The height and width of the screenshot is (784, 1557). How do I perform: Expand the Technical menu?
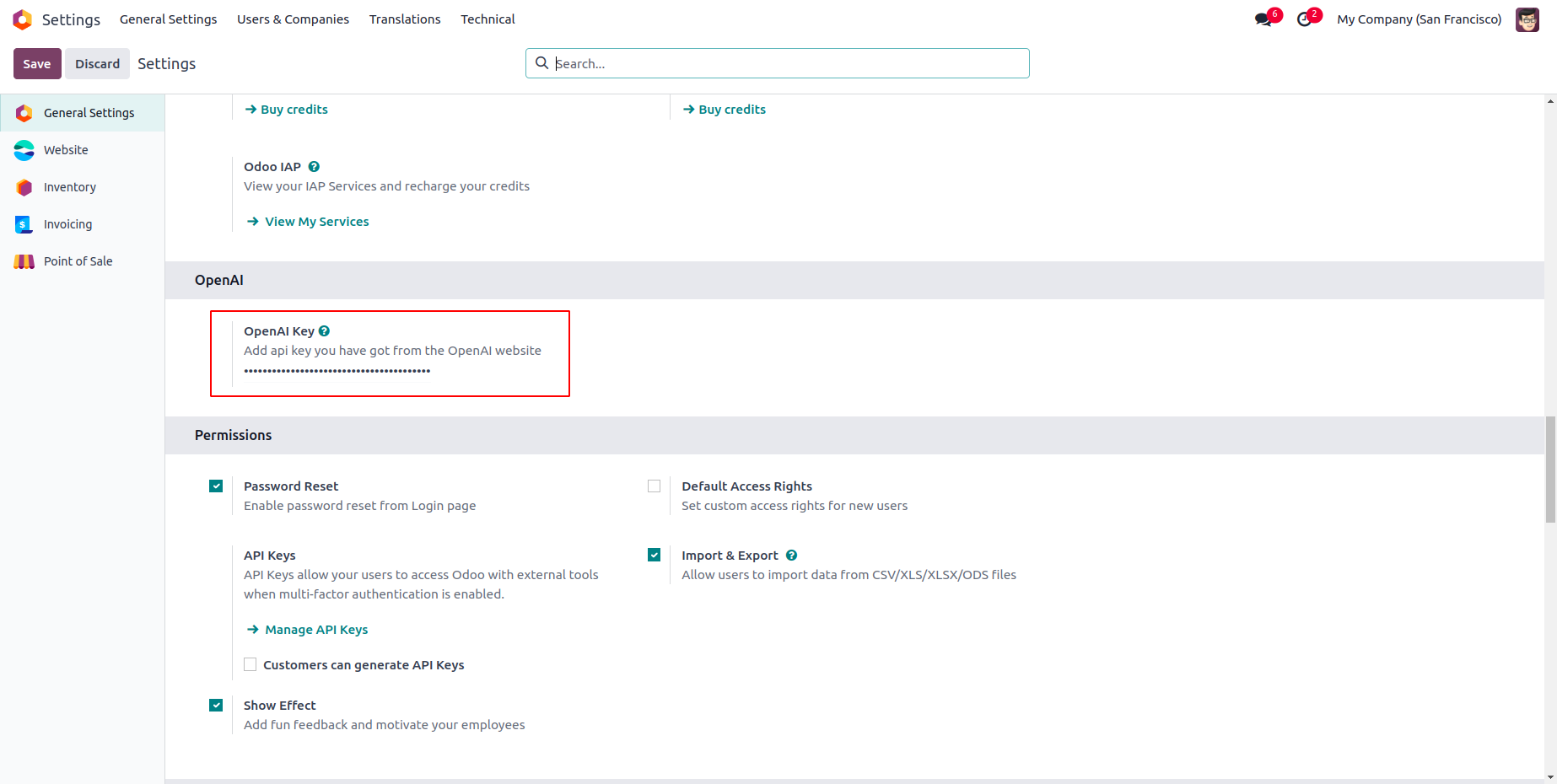coord(488,19)
